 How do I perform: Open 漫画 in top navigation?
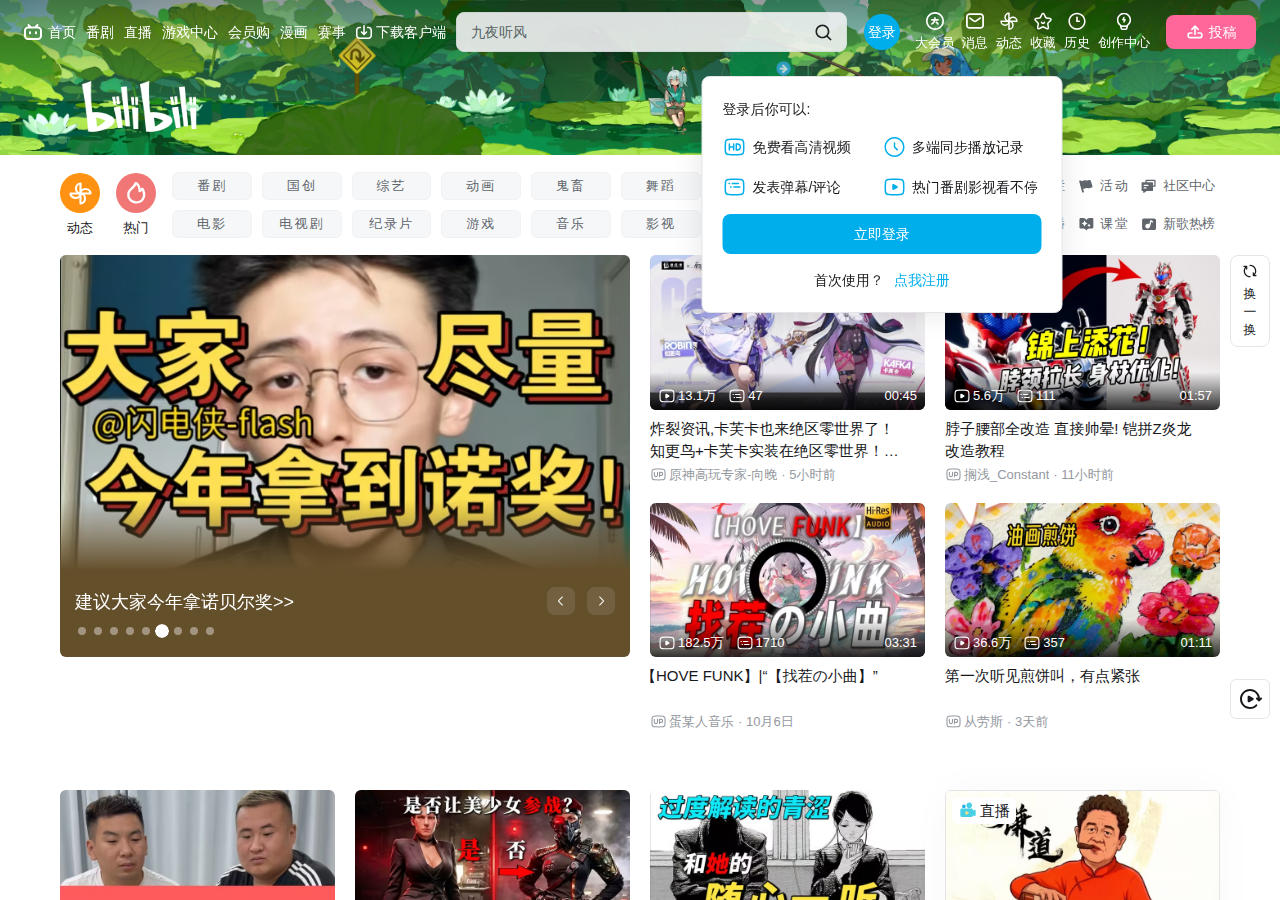(x=294, y=32)
